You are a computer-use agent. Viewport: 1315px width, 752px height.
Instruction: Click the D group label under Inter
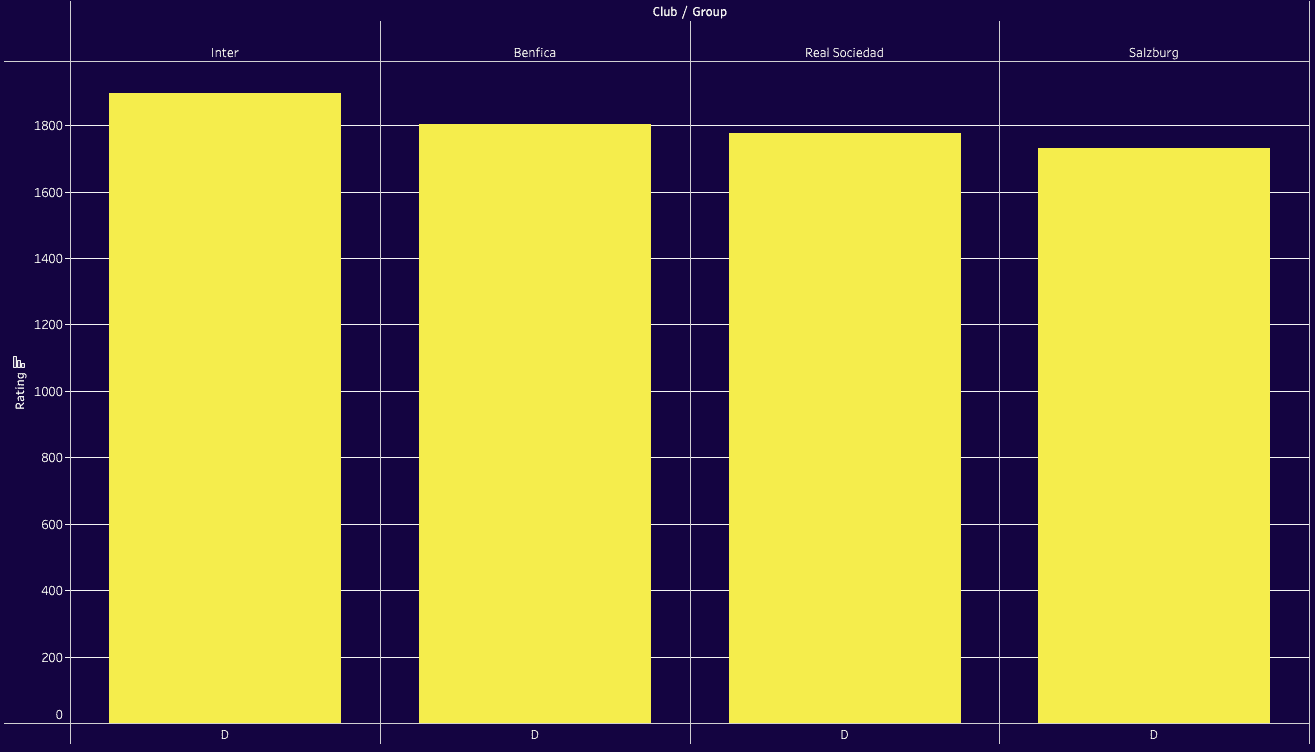tap(225, 735)
